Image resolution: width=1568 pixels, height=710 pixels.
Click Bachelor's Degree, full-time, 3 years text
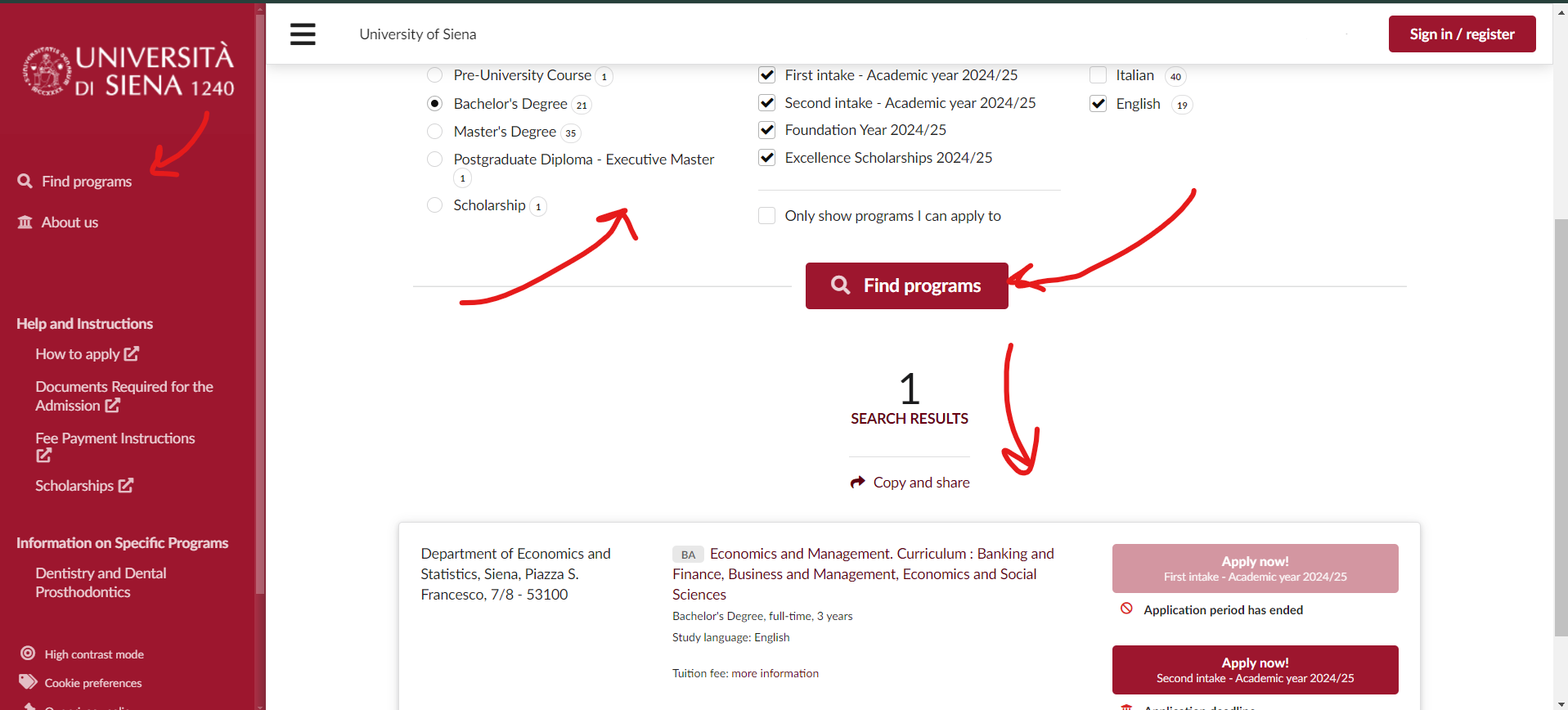(762, 616)
